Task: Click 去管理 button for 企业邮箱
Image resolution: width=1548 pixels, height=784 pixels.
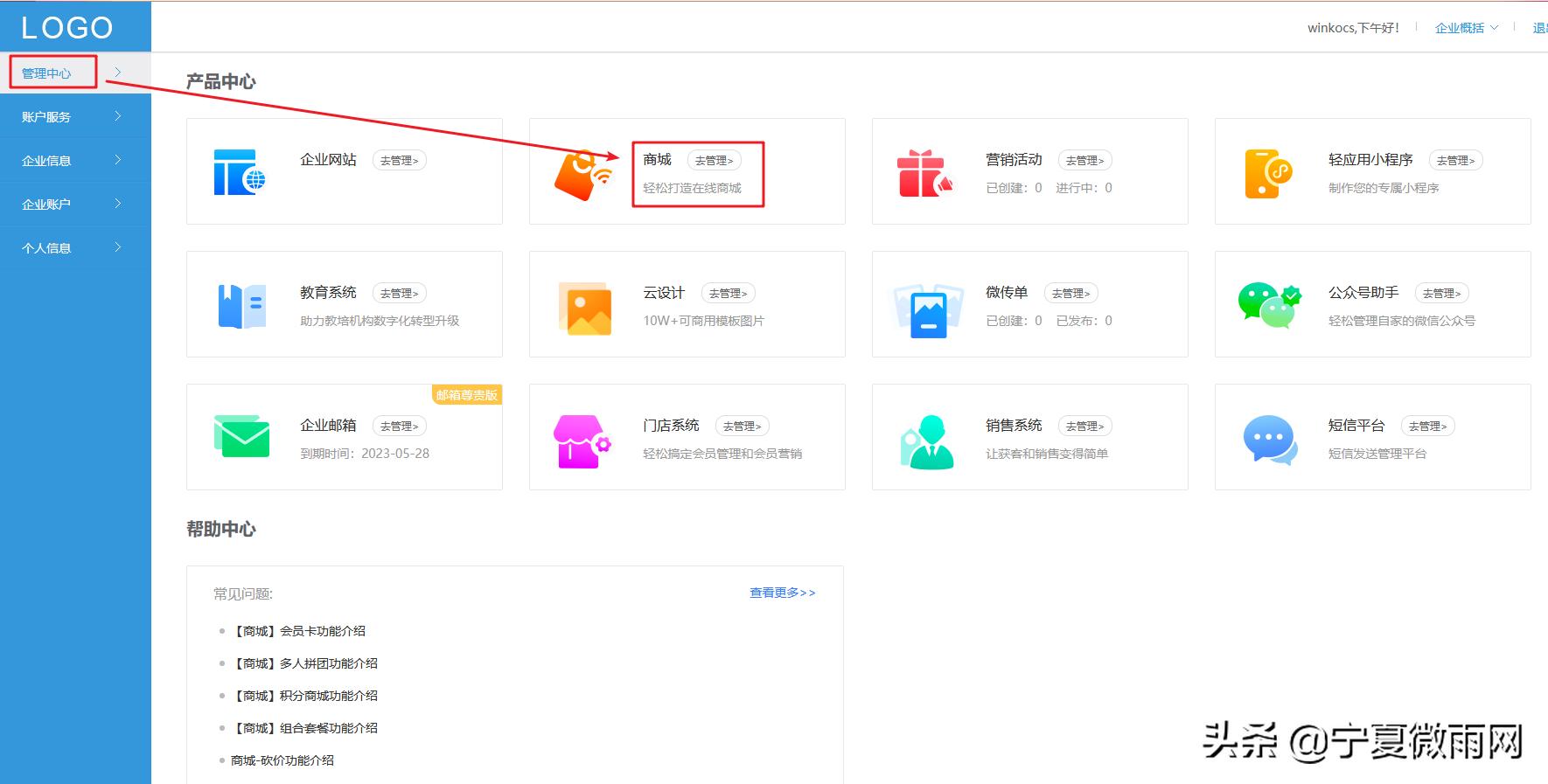Action: [400, 427]
